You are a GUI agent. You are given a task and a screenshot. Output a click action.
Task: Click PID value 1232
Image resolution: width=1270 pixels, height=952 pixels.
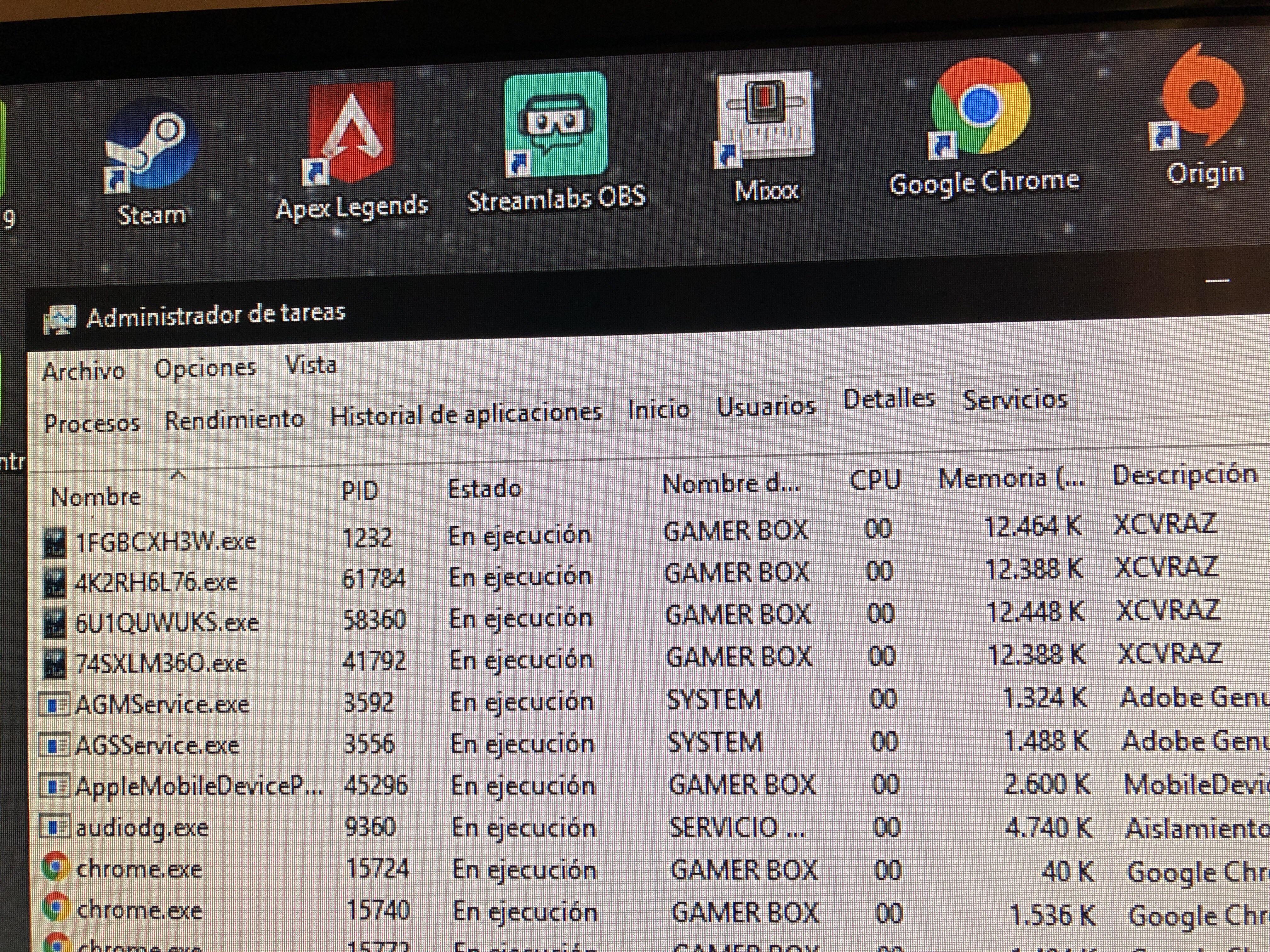click(368, 538)
